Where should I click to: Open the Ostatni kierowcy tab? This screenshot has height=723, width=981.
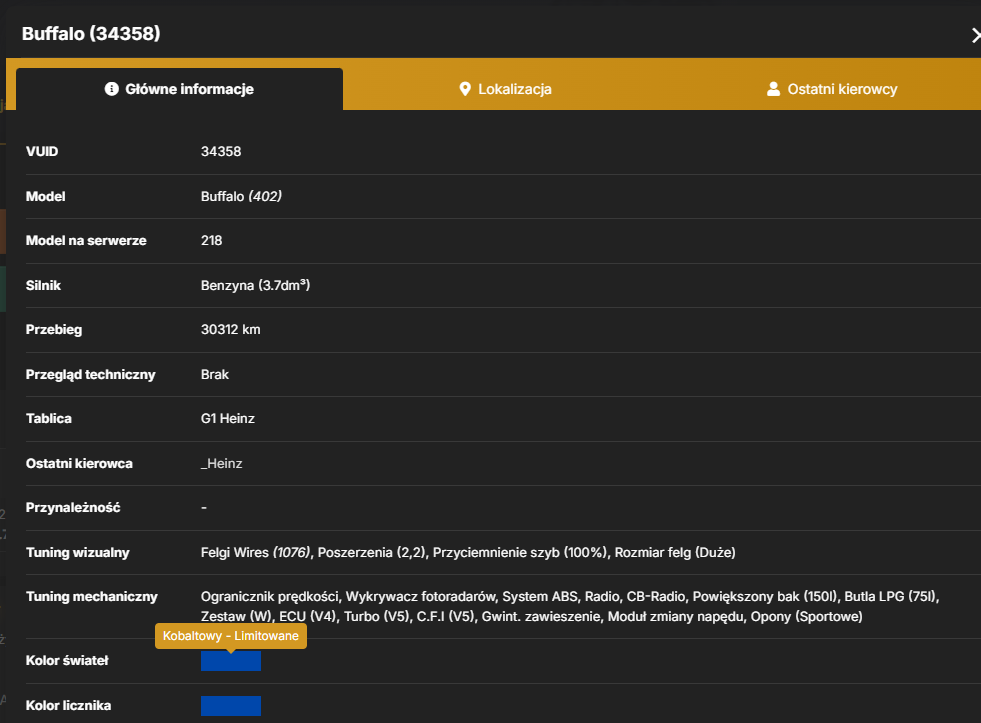(832, 89)
